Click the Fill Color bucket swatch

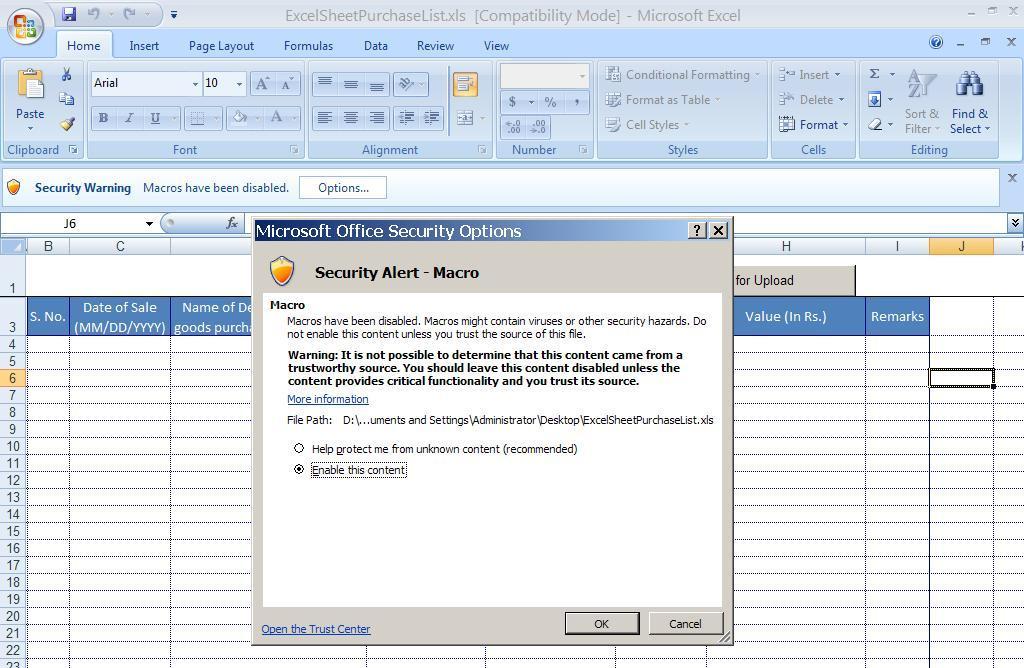point(240,118)
